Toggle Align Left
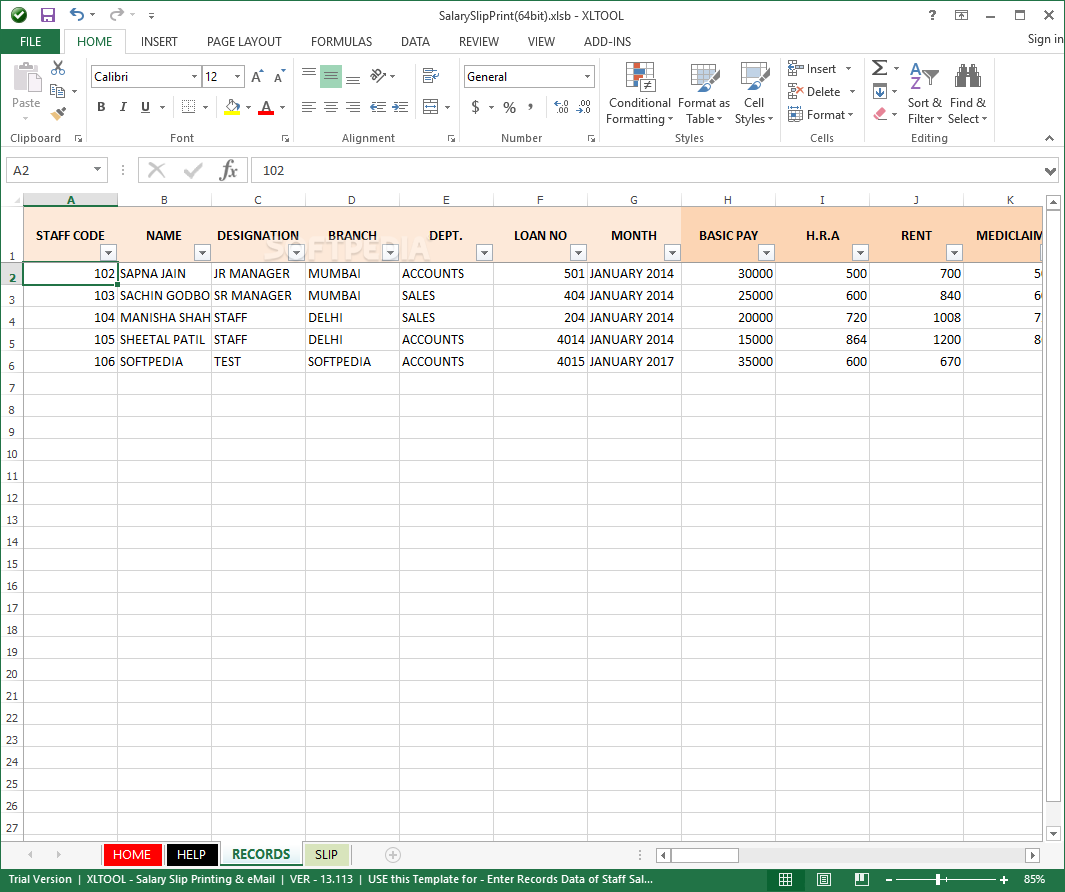 [x=309, y=107]
